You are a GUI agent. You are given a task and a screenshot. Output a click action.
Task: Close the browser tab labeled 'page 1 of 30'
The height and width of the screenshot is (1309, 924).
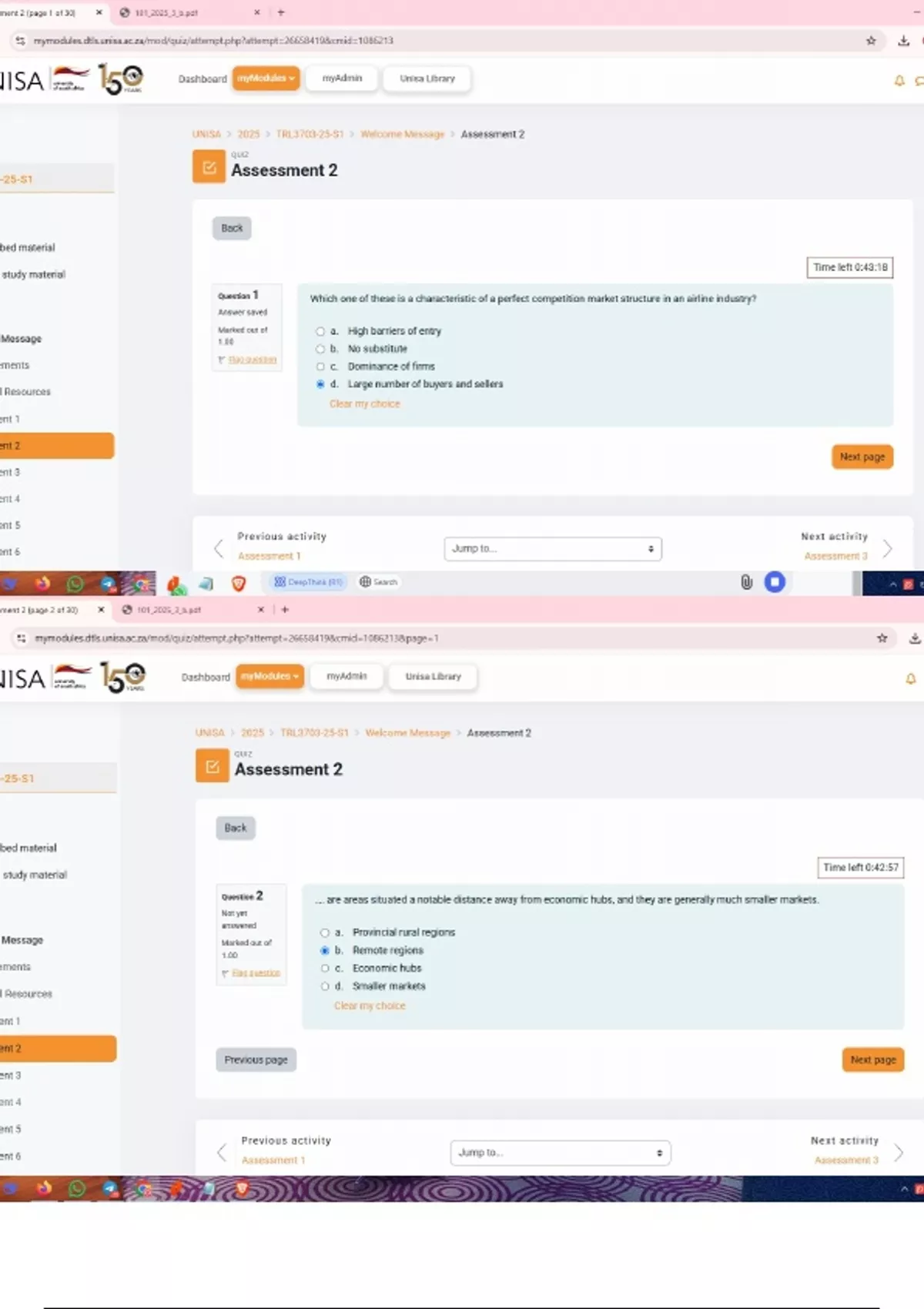[99, 12]
